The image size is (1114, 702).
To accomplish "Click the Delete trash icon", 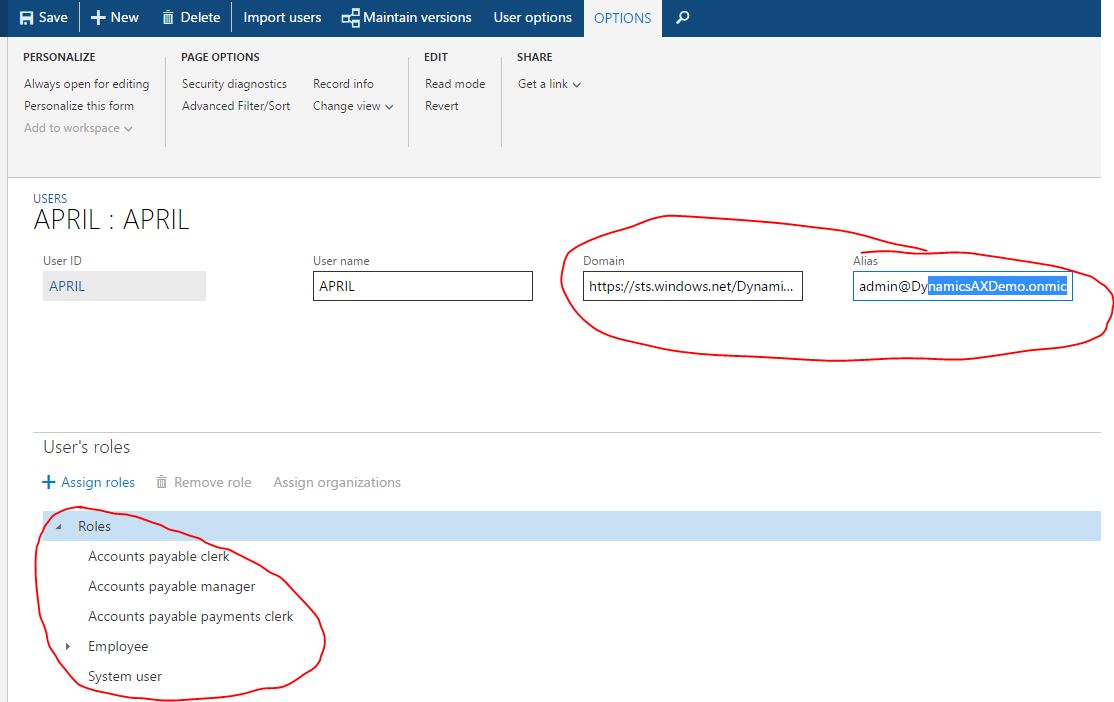I will (168, 18).
